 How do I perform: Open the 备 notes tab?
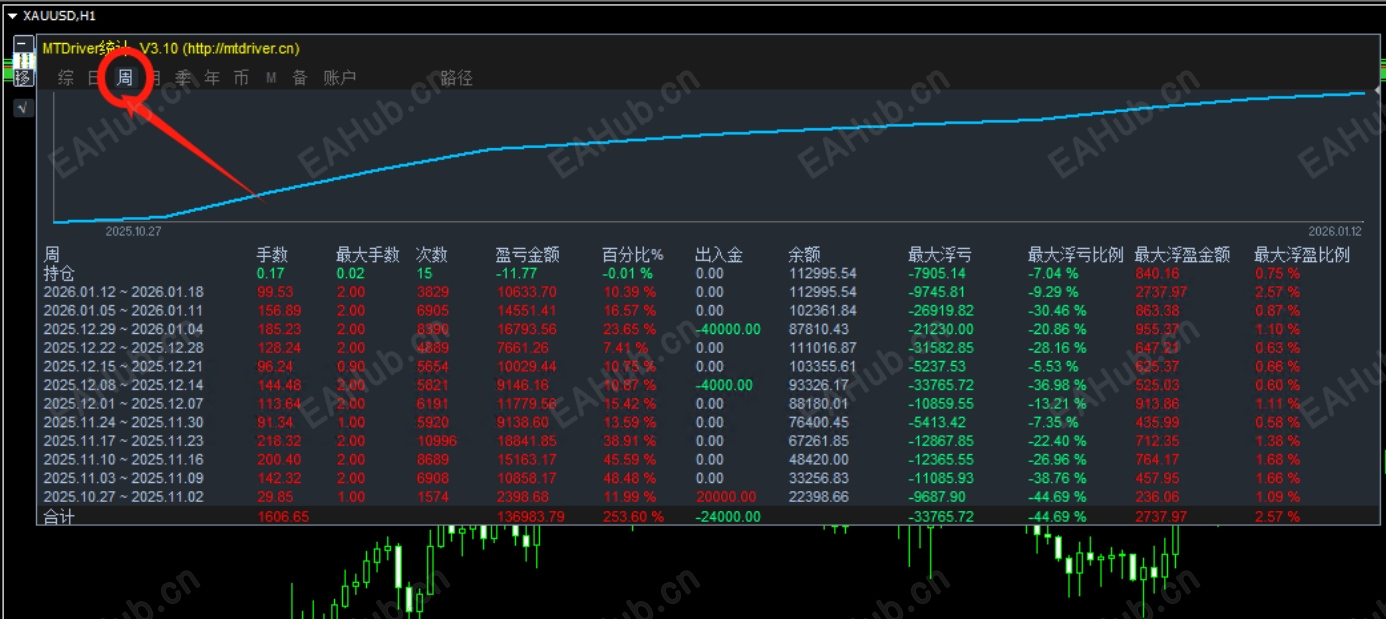300,78
